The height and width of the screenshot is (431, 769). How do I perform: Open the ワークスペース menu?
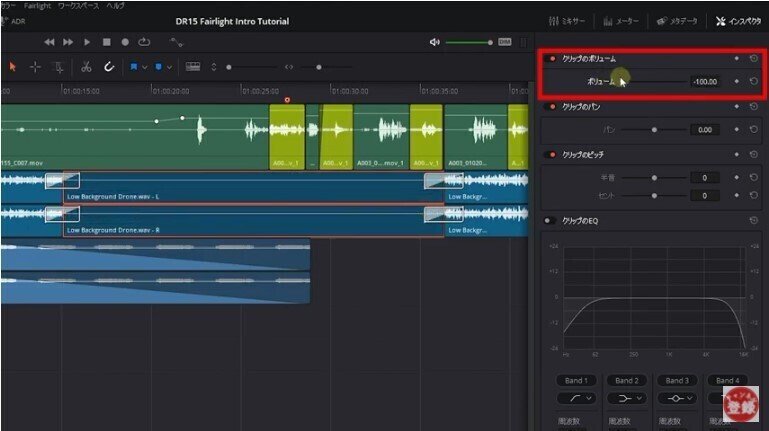click(78, 6)
